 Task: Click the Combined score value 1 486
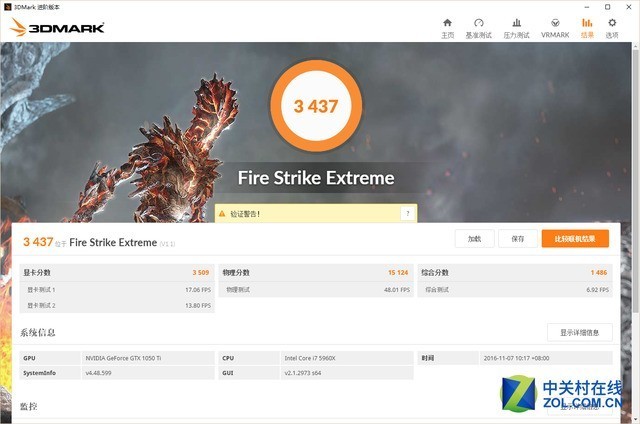pos(599,272)
